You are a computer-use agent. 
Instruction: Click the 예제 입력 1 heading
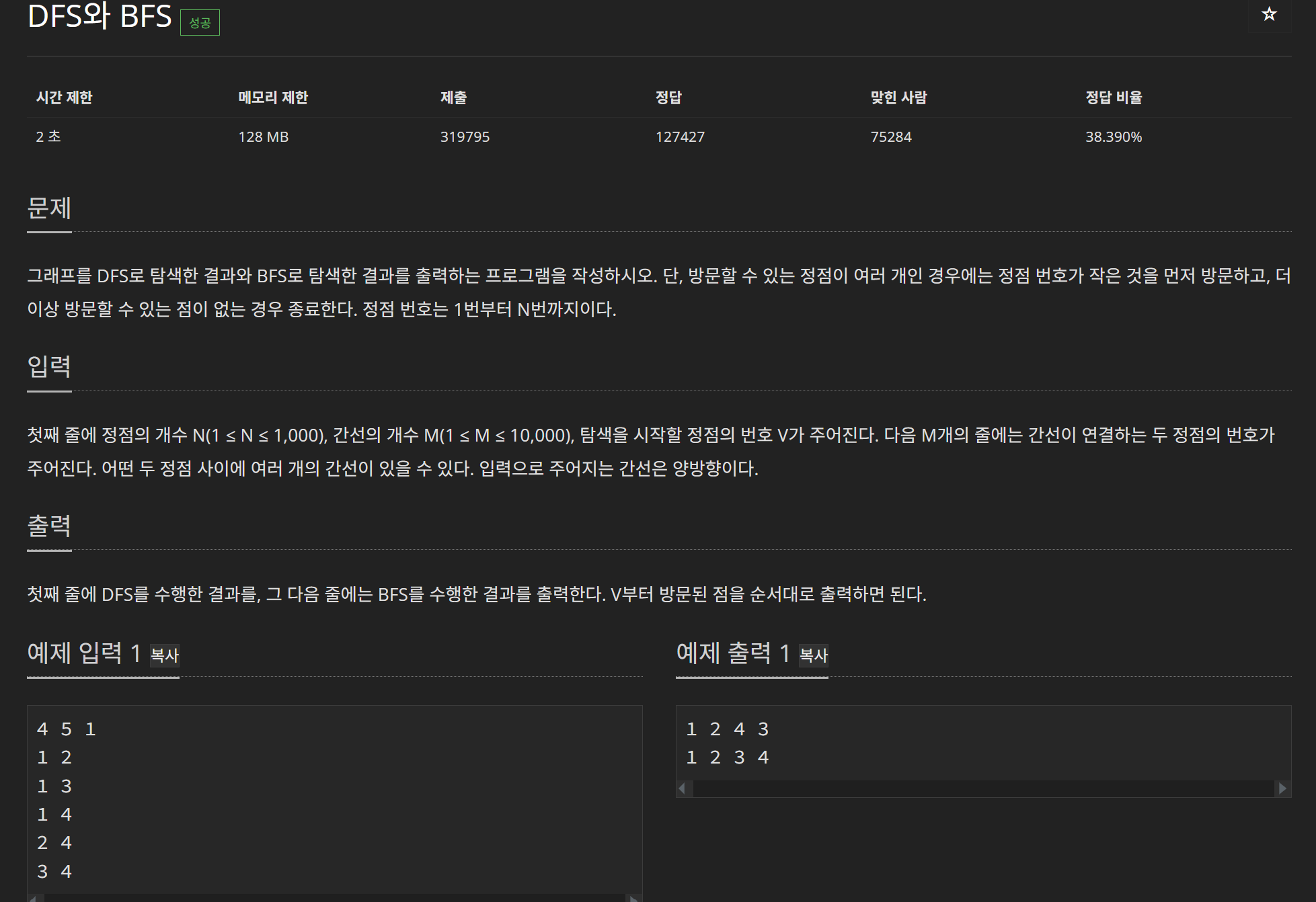coord(84,653)
